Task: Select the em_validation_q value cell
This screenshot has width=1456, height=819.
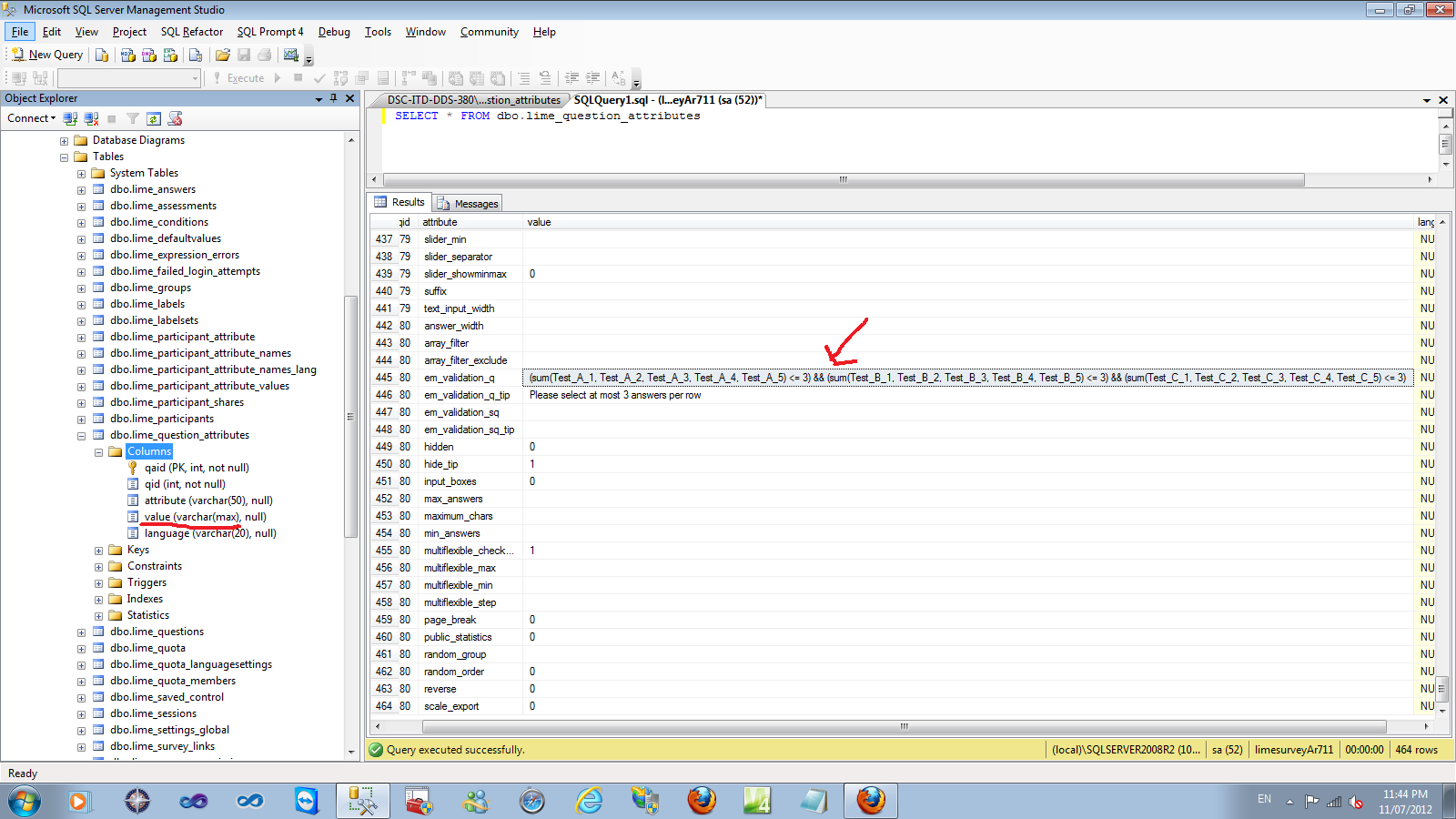Action: pos(966,378)
